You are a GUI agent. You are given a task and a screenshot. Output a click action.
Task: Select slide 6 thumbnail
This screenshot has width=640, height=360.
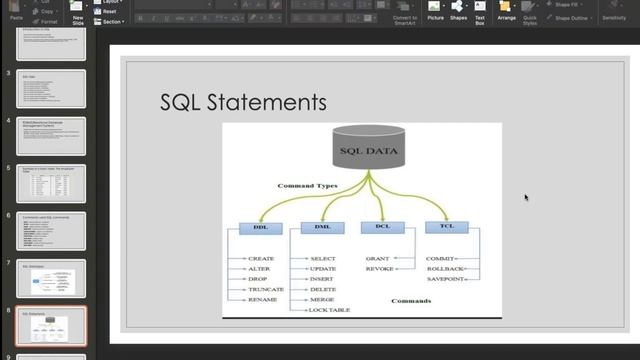(x=51, y=231)
